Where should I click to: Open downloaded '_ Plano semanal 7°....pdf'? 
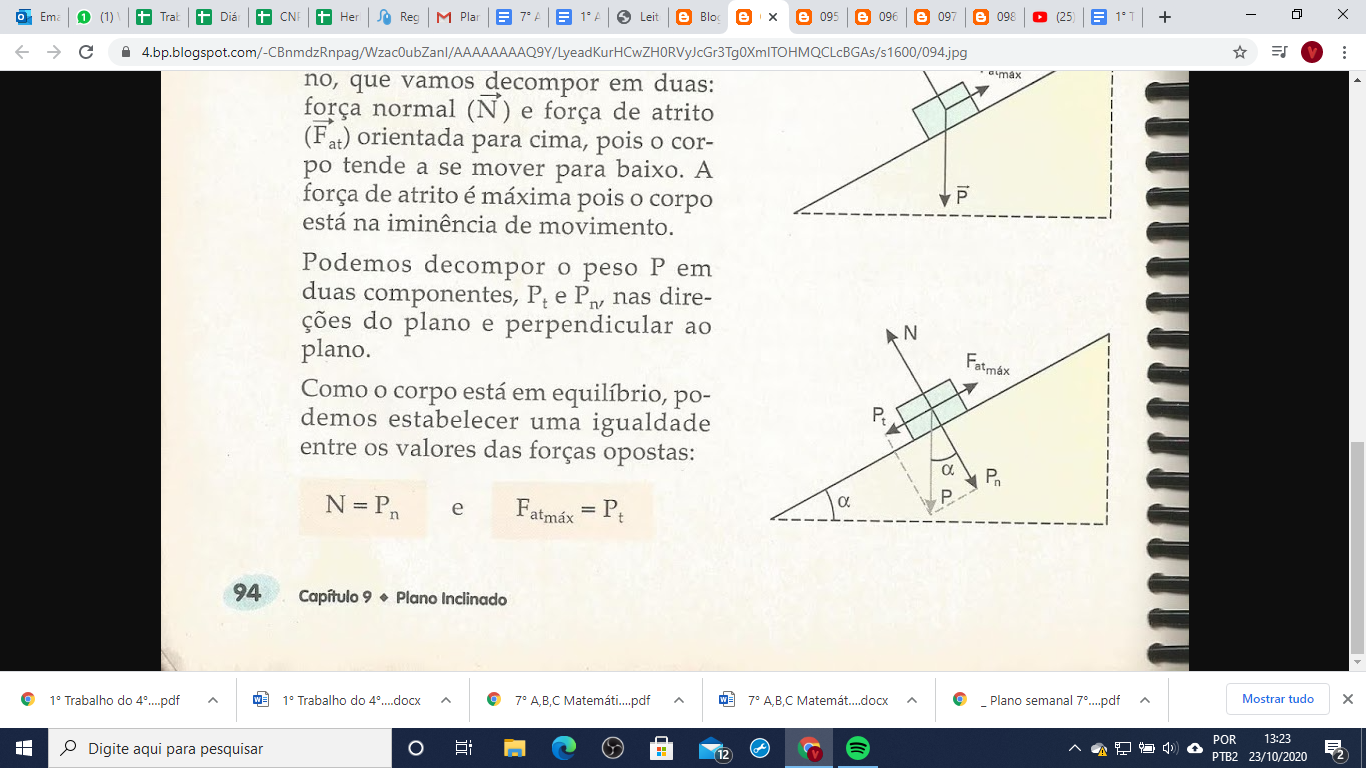coord(1038,700)
